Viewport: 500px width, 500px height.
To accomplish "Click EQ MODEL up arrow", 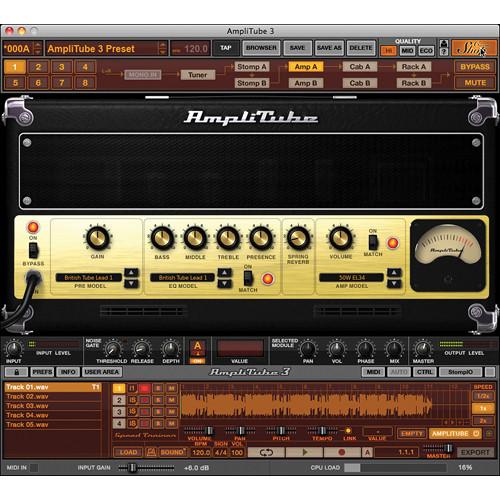I will tap(225, 273).
